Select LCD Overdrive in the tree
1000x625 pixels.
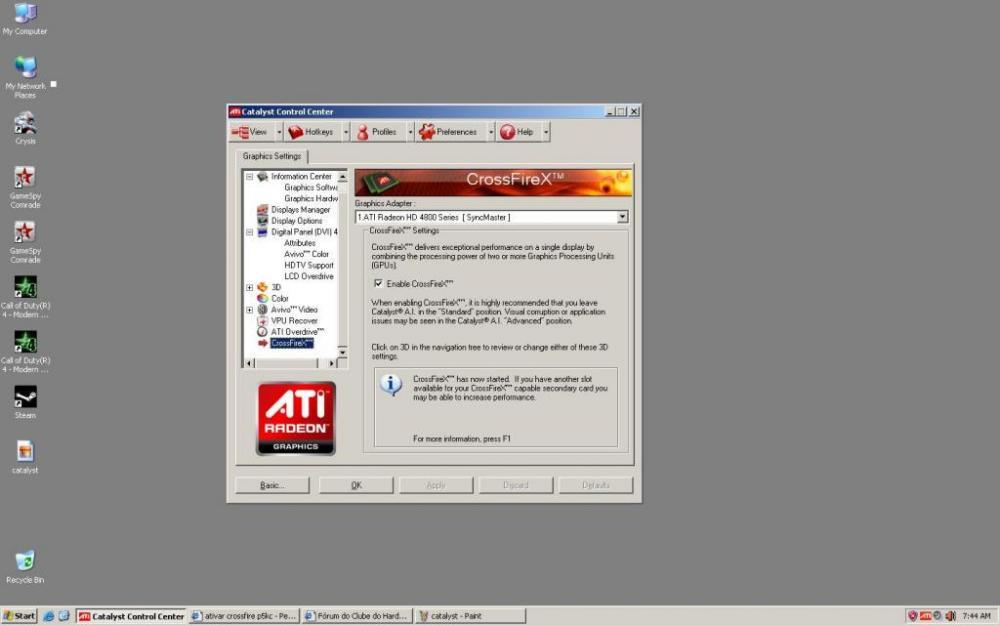[309, 276]
